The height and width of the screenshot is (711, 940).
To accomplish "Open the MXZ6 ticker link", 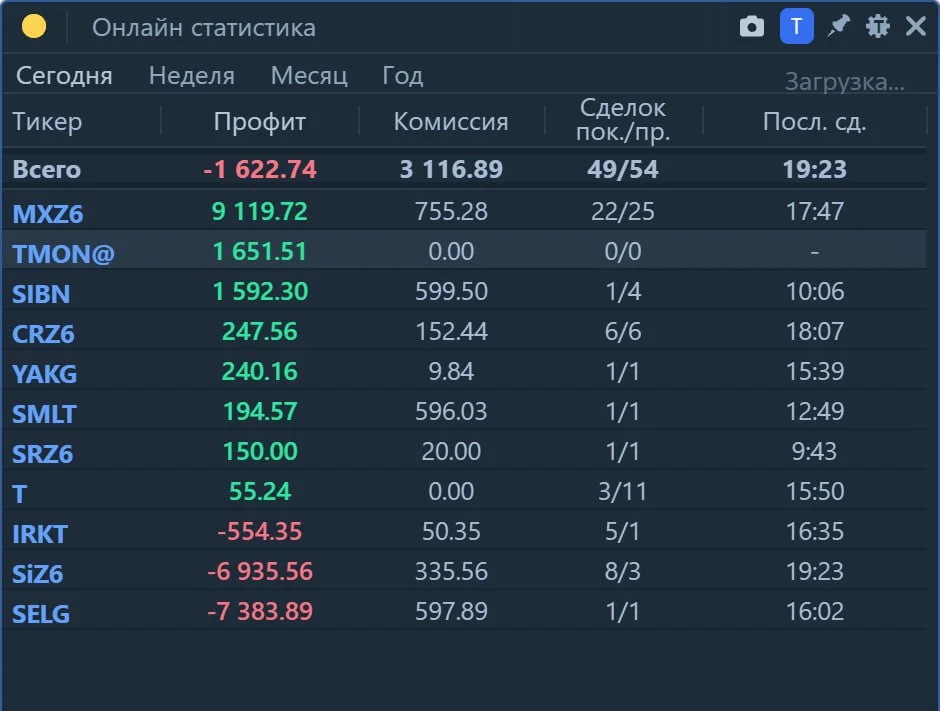I will point(48,214).
